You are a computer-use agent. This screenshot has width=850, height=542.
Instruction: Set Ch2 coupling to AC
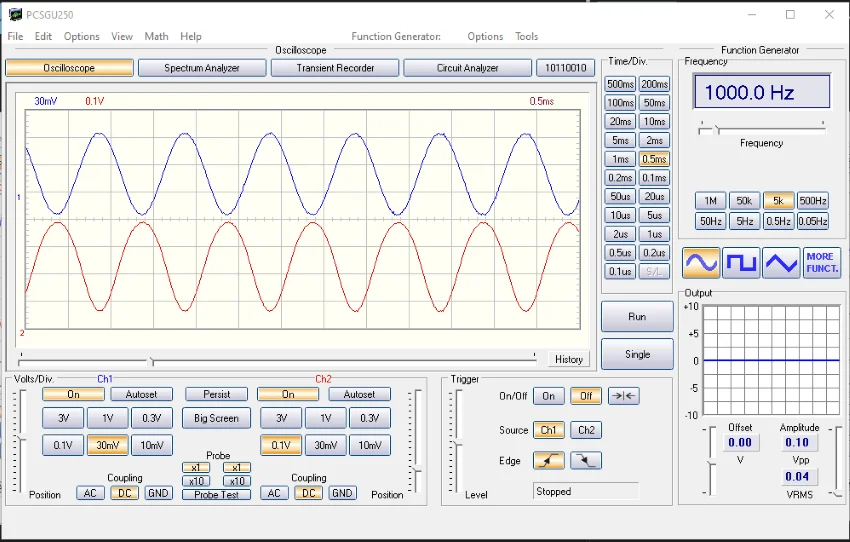pyautogui.click(x=274, y=493)
